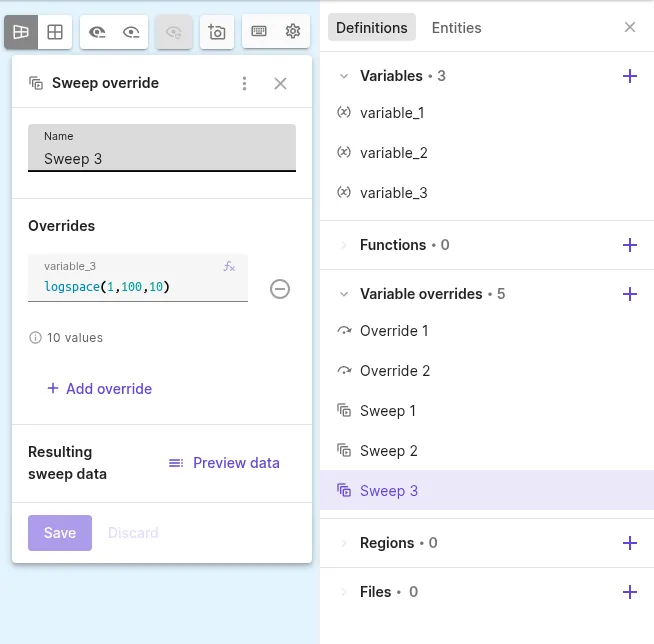
Task: Open settings gear icon in toolbar
Action: [x=293, y=31]
